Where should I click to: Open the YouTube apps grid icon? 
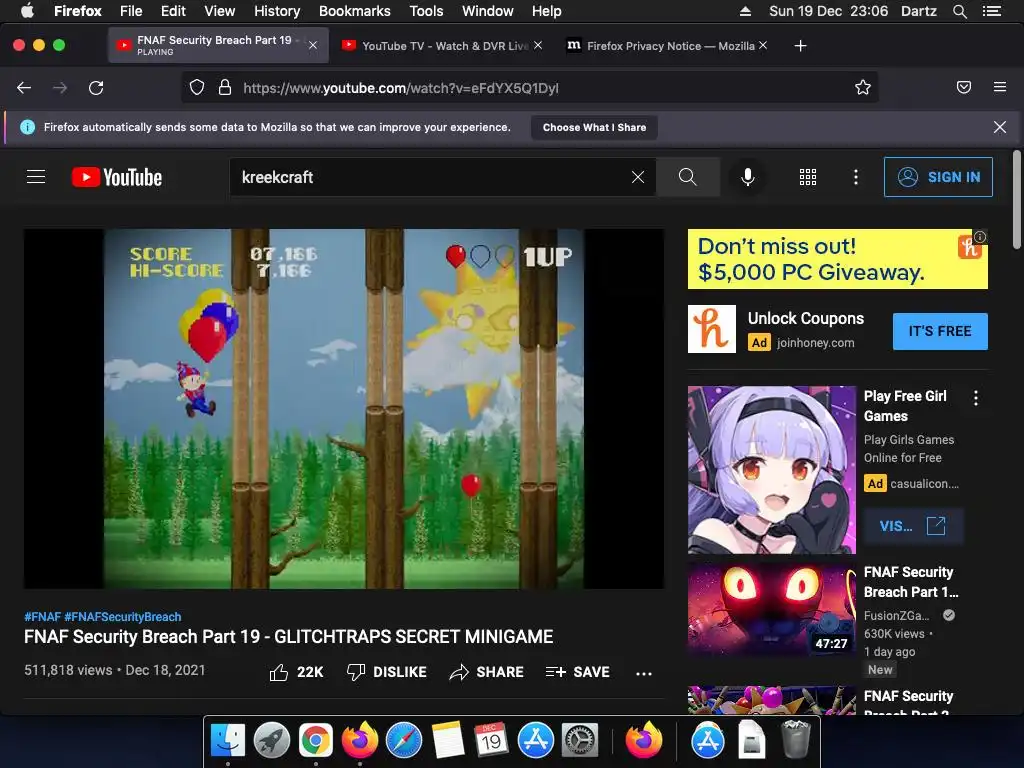(808, 177)
